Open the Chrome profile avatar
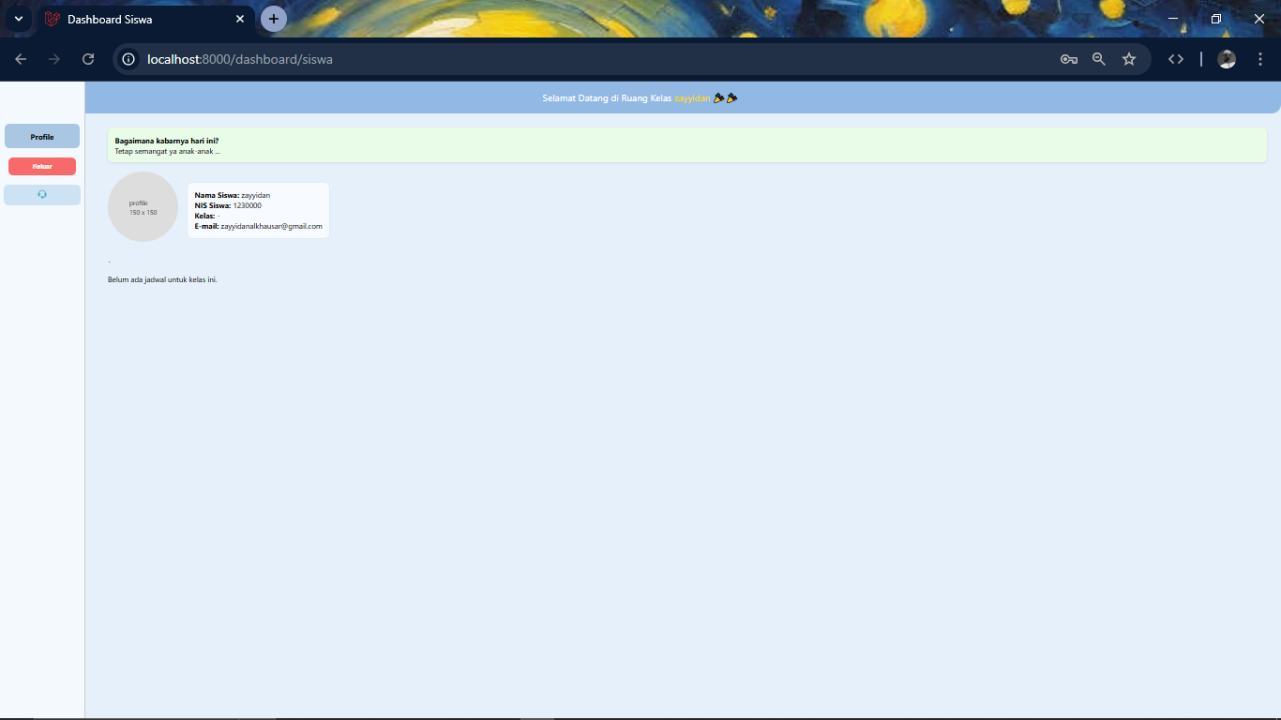 coord(1227,59)
